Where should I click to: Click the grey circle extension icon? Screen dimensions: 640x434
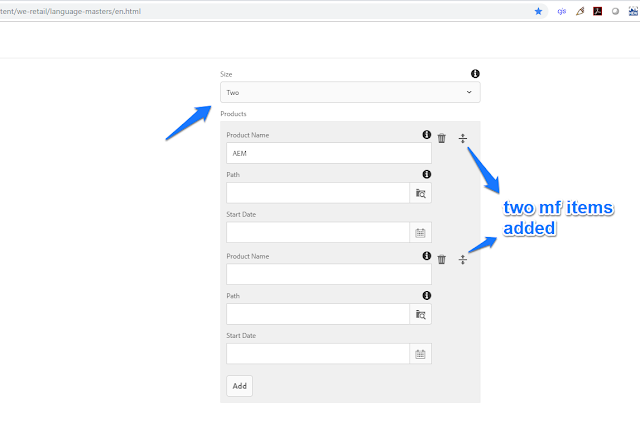click(615, 11)
